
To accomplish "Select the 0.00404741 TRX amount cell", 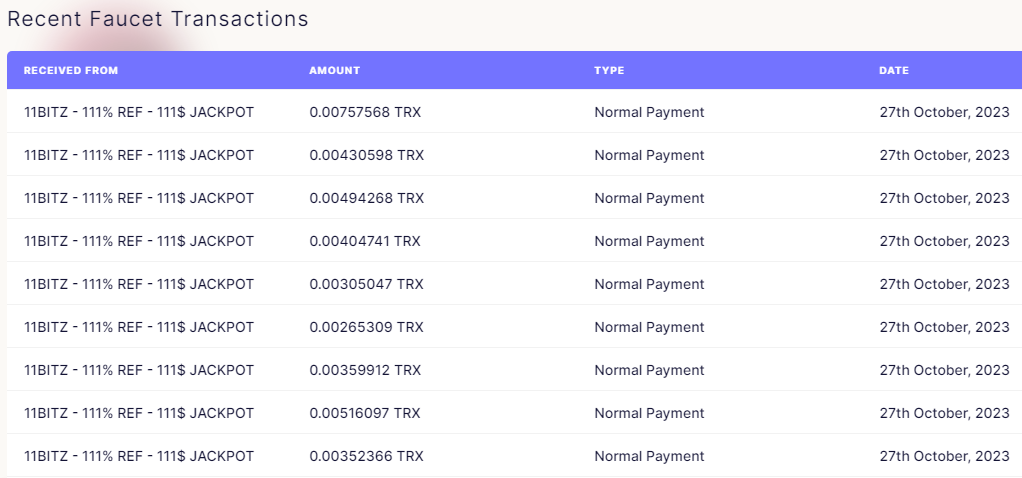I will point(365,241).
